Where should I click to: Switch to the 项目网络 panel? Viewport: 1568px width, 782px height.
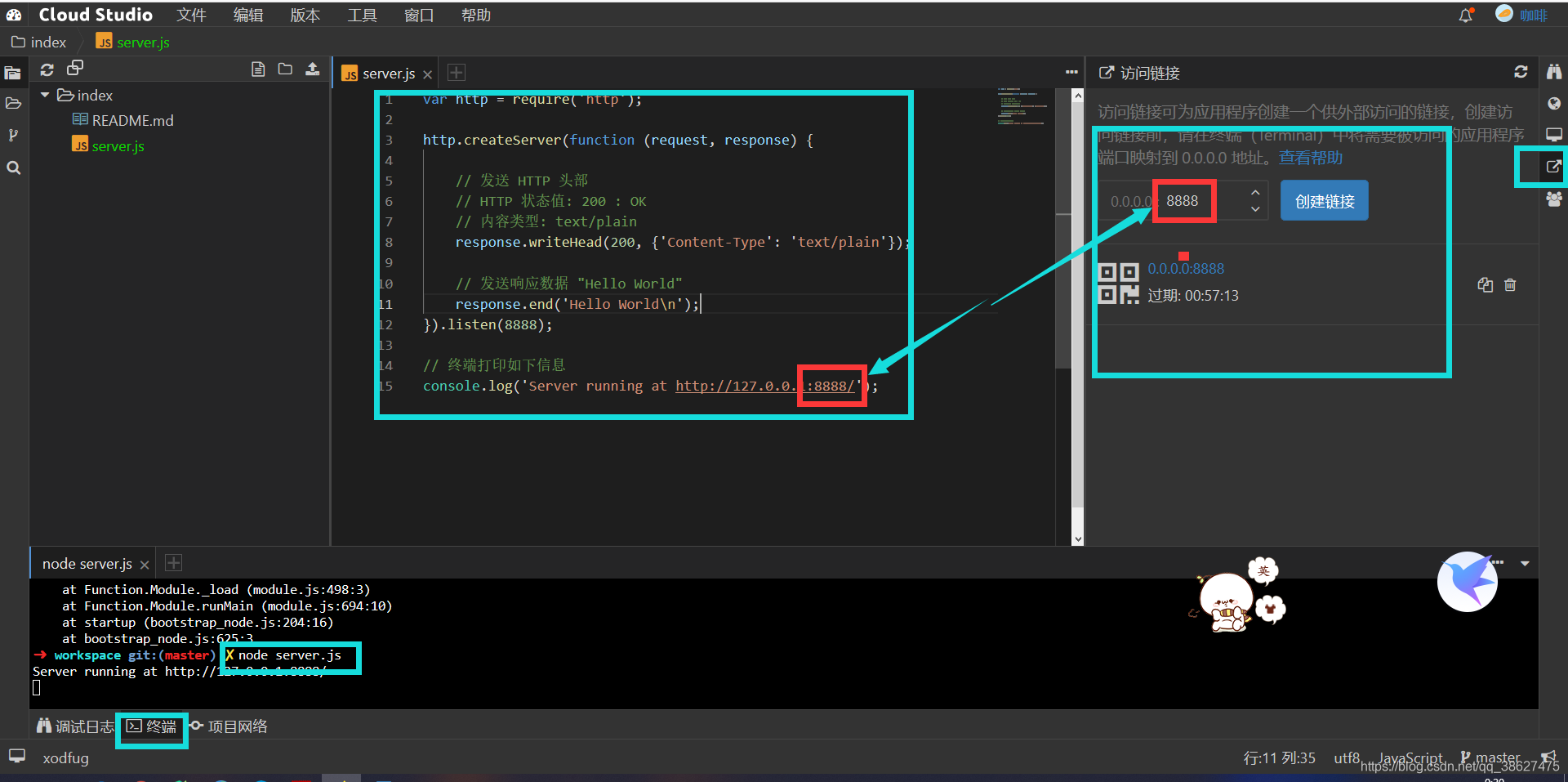point(229,726)
